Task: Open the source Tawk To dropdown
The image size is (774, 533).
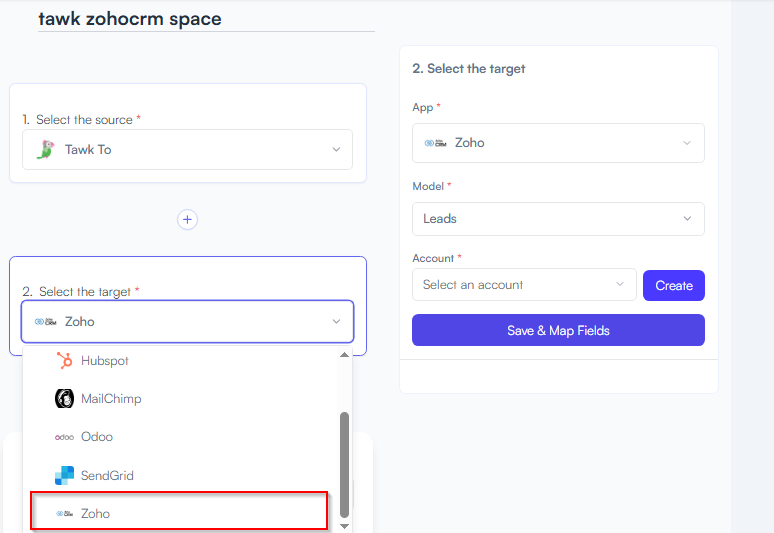Action: (188, 150)
